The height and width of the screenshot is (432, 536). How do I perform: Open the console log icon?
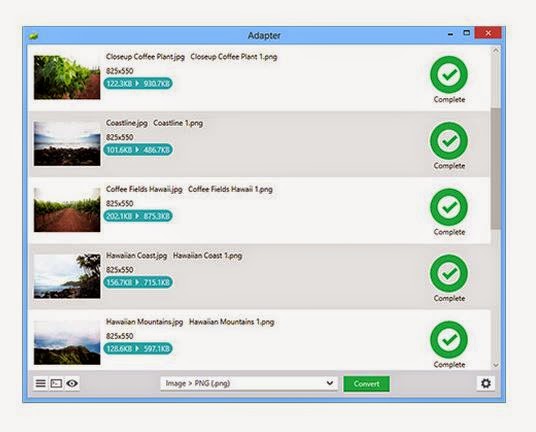point(56,383)
